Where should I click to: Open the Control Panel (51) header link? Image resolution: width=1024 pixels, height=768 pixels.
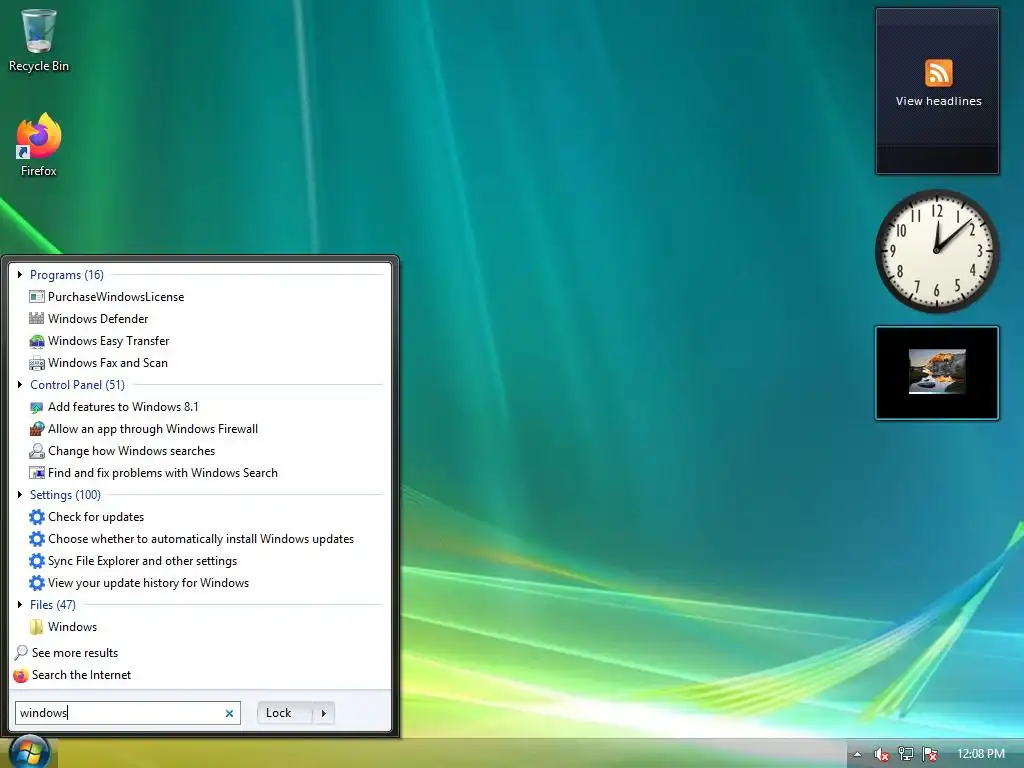point(77,385)
